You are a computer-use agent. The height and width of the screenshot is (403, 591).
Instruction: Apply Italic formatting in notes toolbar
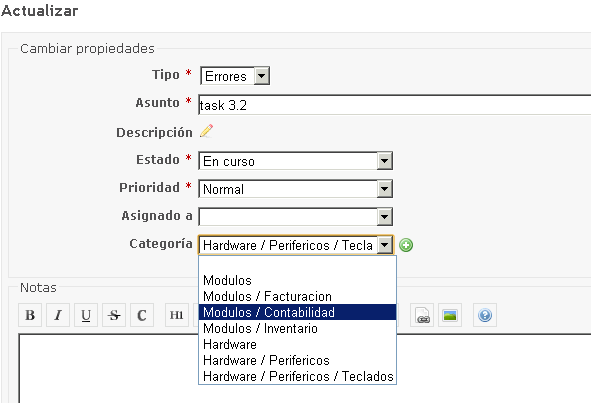click(58, 315)
